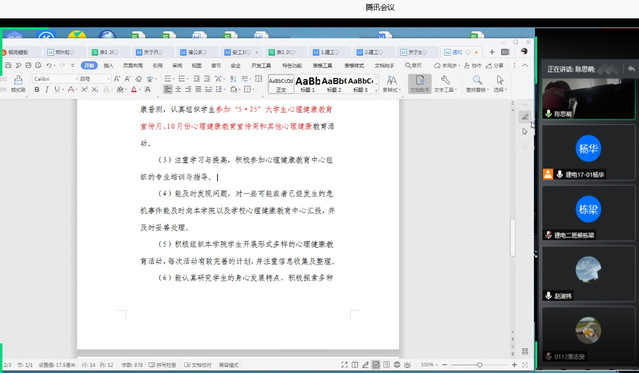
Task: Open the font size 四号 dropdown
Action: tap(95, 79)
